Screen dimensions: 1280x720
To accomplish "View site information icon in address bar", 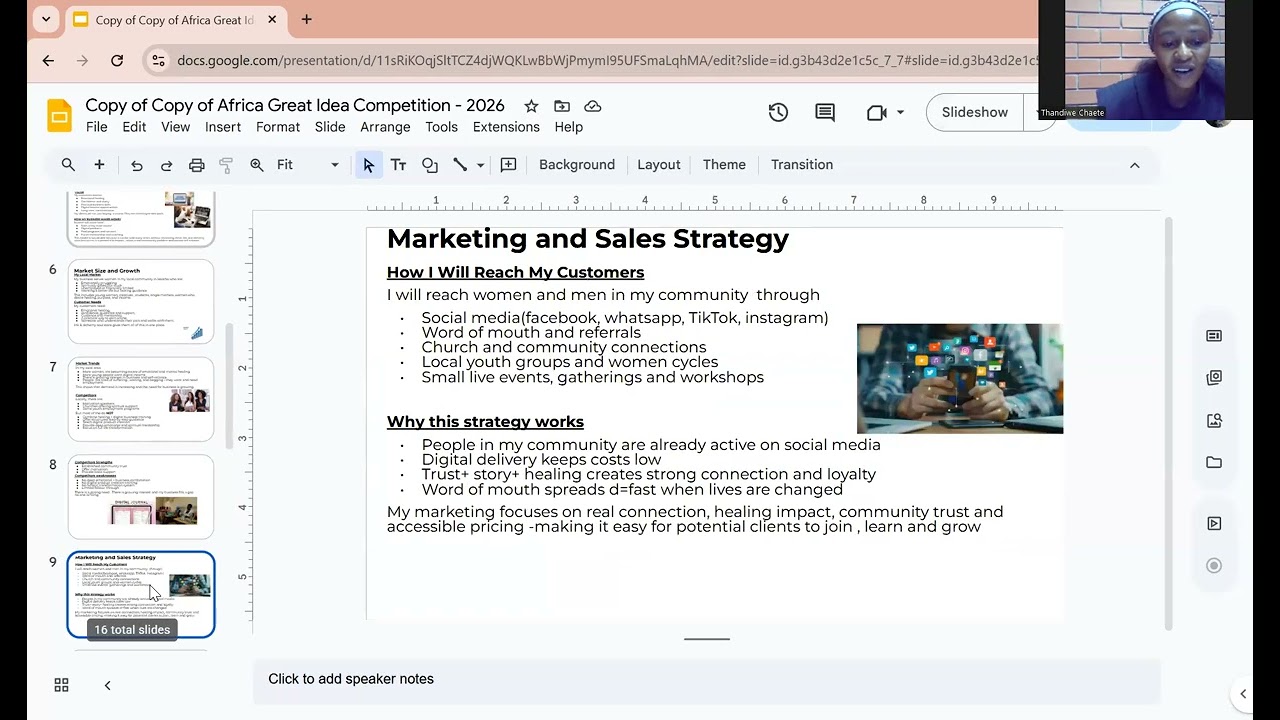I will [x=158, y=61].
